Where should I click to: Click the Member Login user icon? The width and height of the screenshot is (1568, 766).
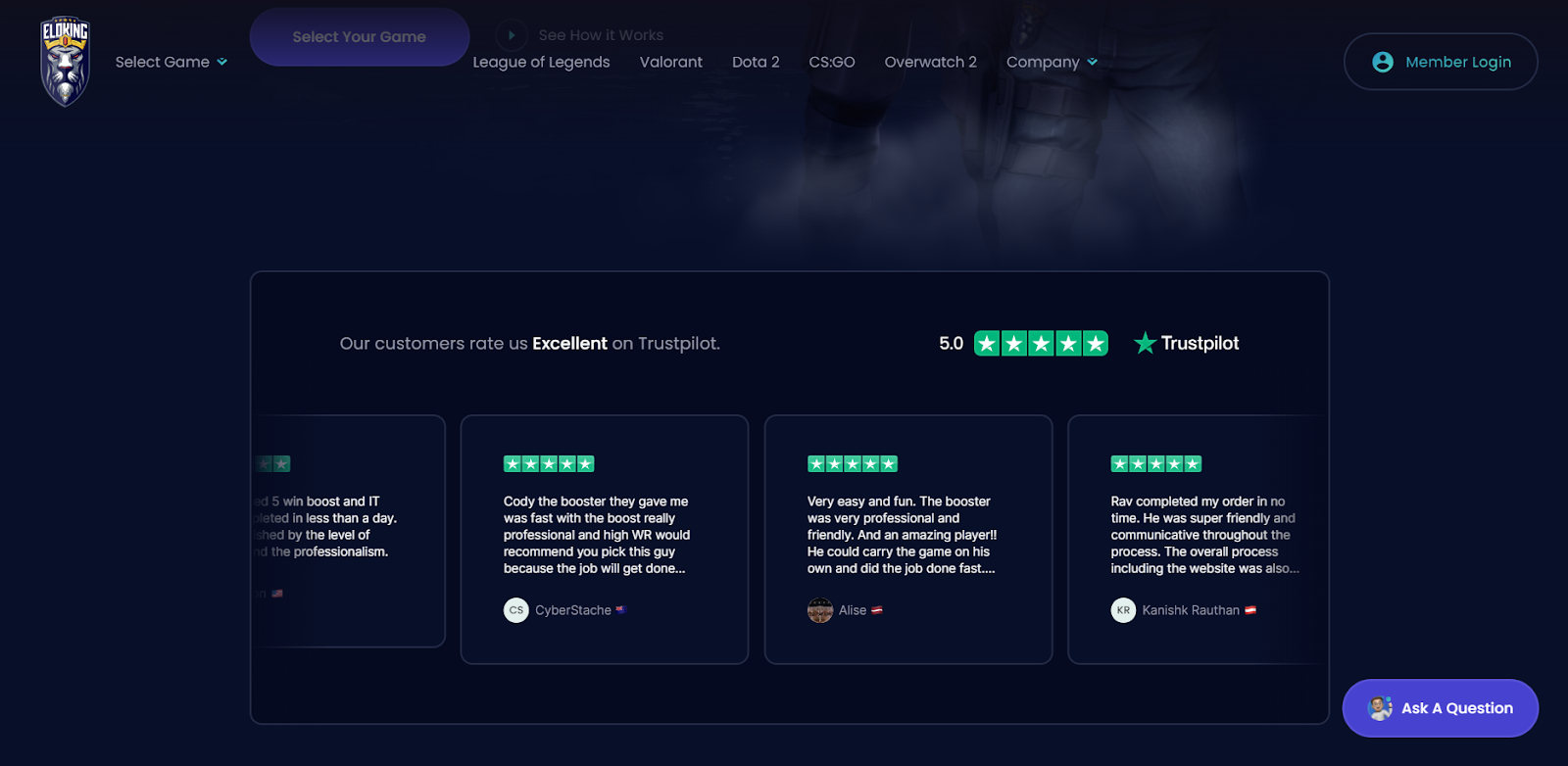pyautogui.click(x=1383, y=62)
